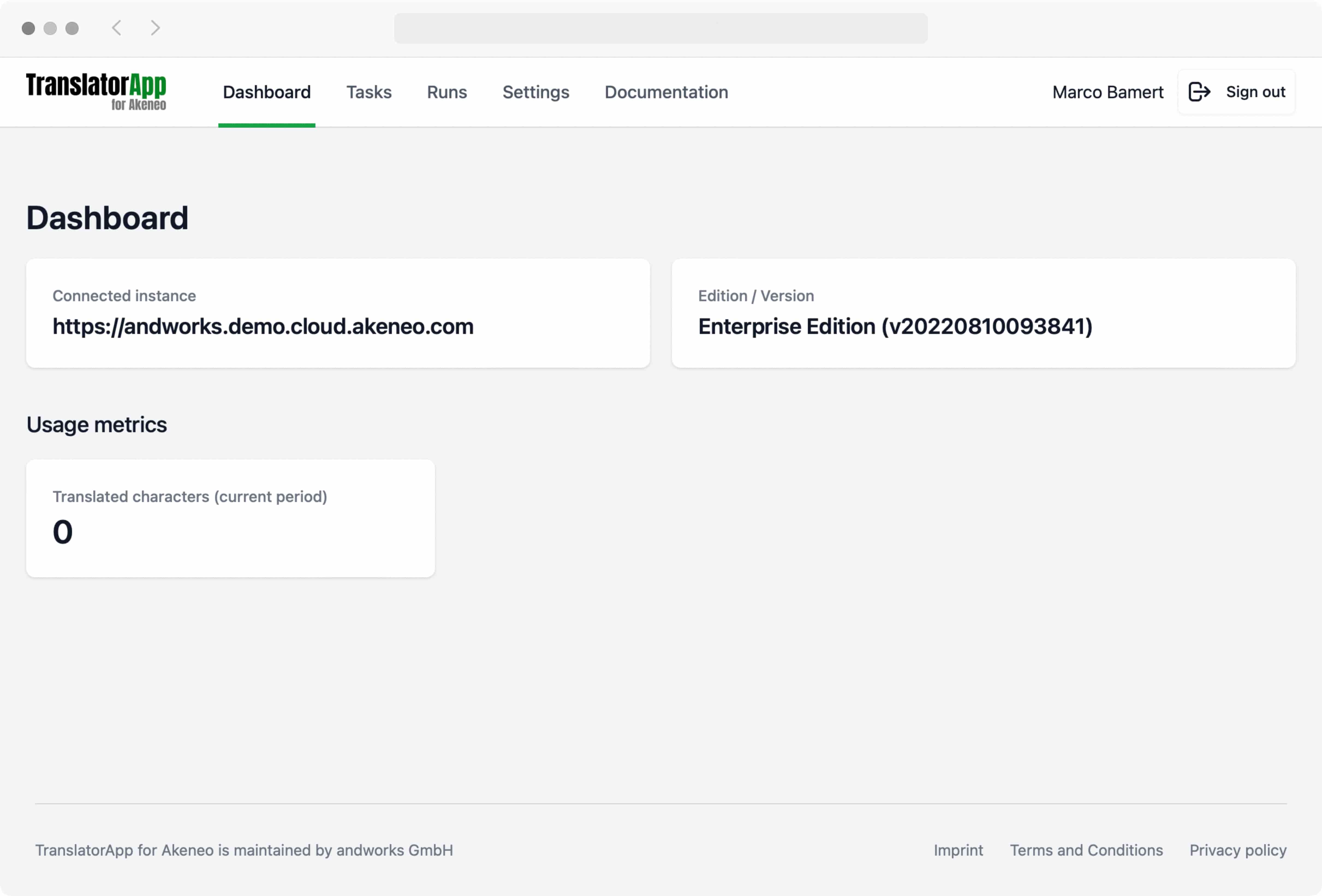View the Terms and Conditions
Screen dimensions: 1322x896
tap(1086, 850)
